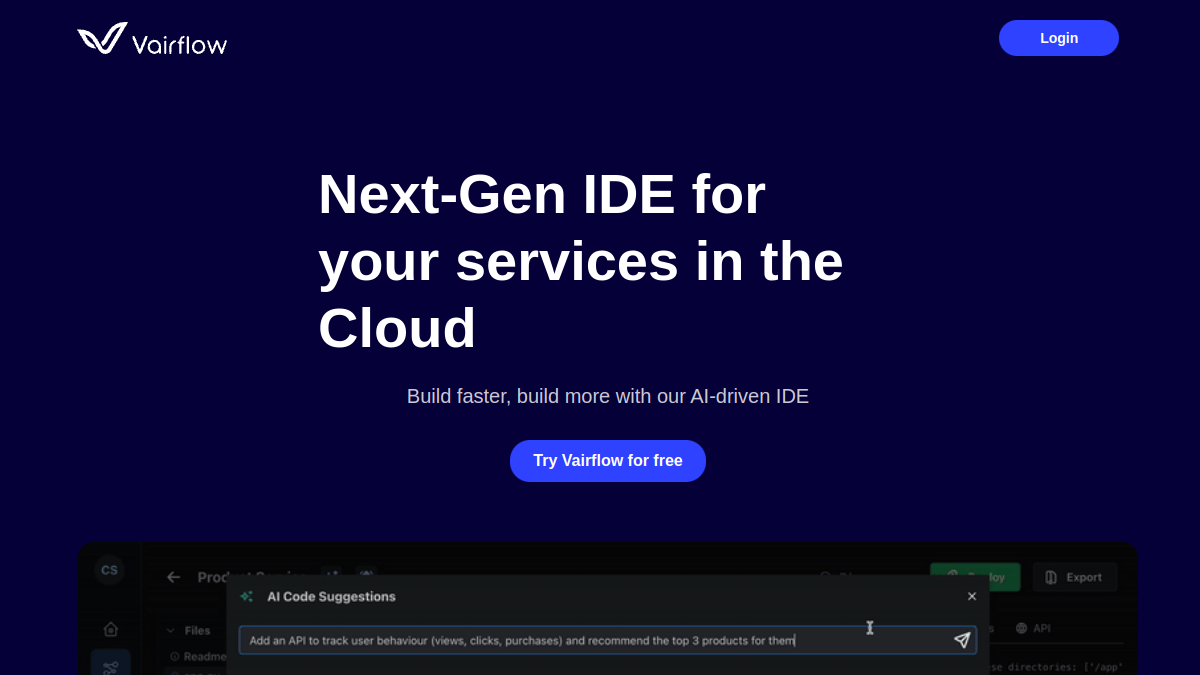The image size is (1200, 675).
Task: Collapse the Files section chevron
Action: coord(171,631)
